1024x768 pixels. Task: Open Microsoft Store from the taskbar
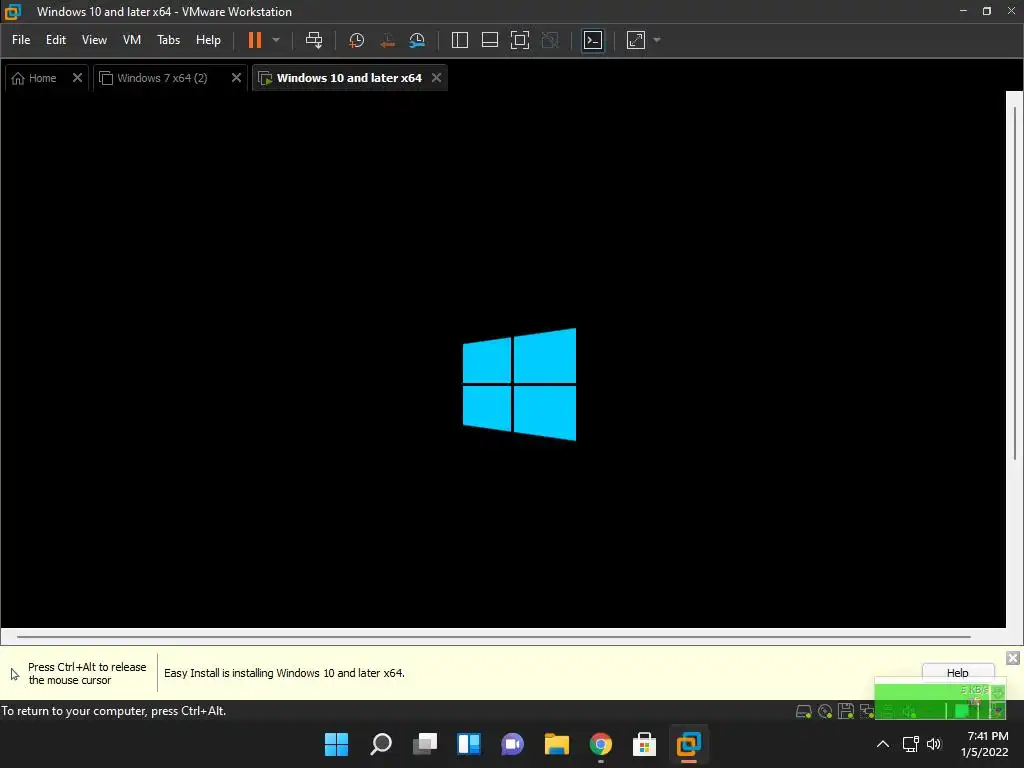click(645, 744)
